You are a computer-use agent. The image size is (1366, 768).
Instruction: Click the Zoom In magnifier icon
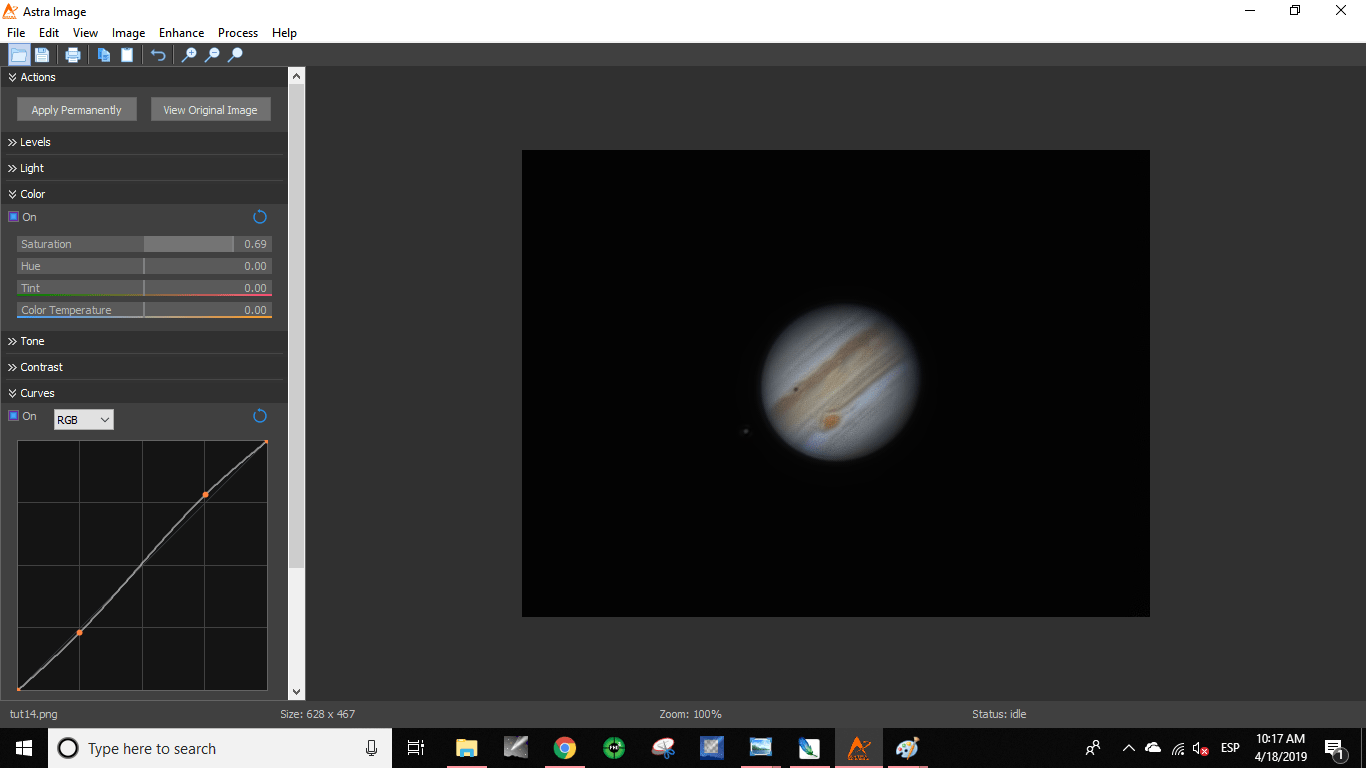(189, 55)
